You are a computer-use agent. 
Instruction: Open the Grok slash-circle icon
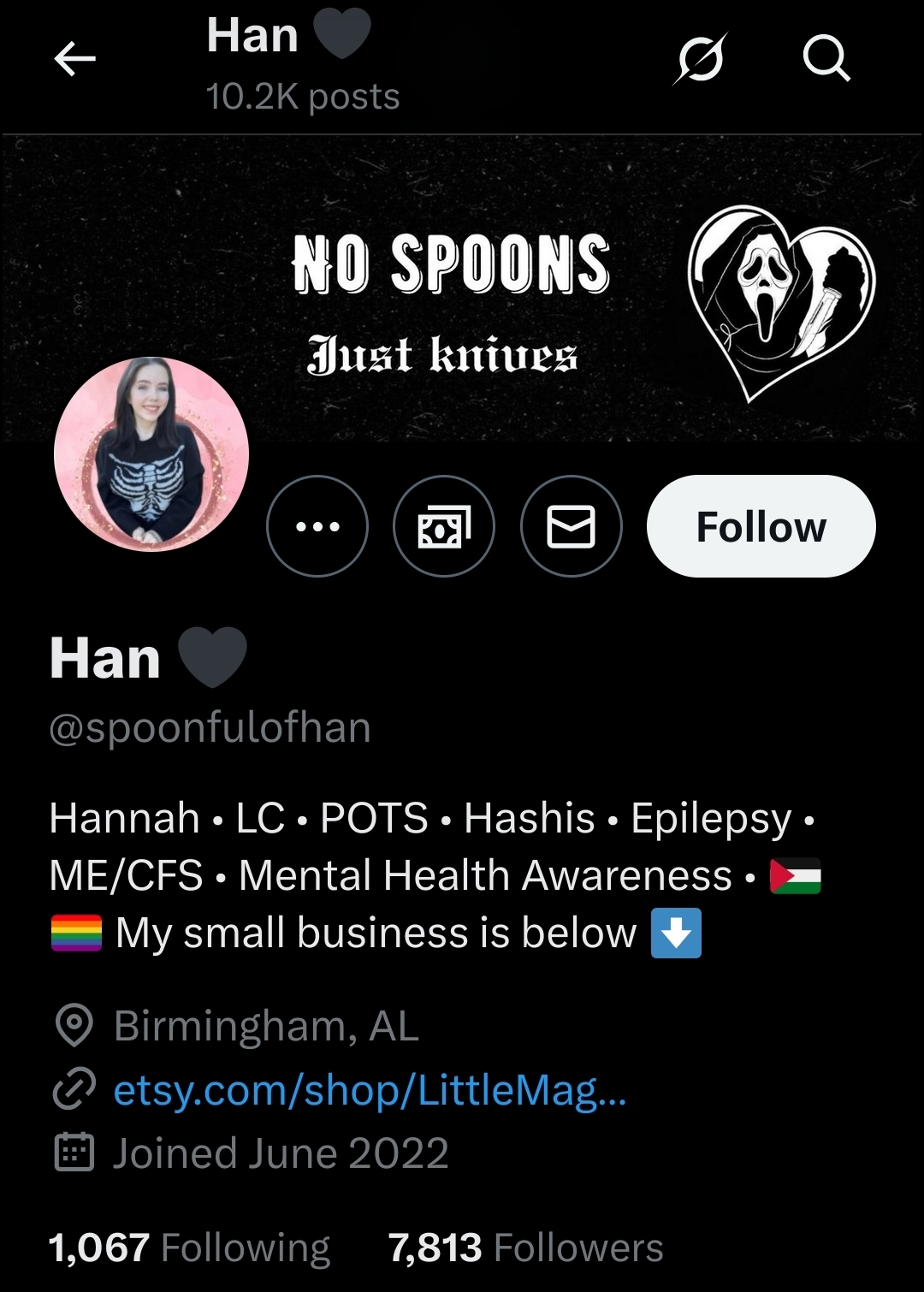[x=701, y=59]
